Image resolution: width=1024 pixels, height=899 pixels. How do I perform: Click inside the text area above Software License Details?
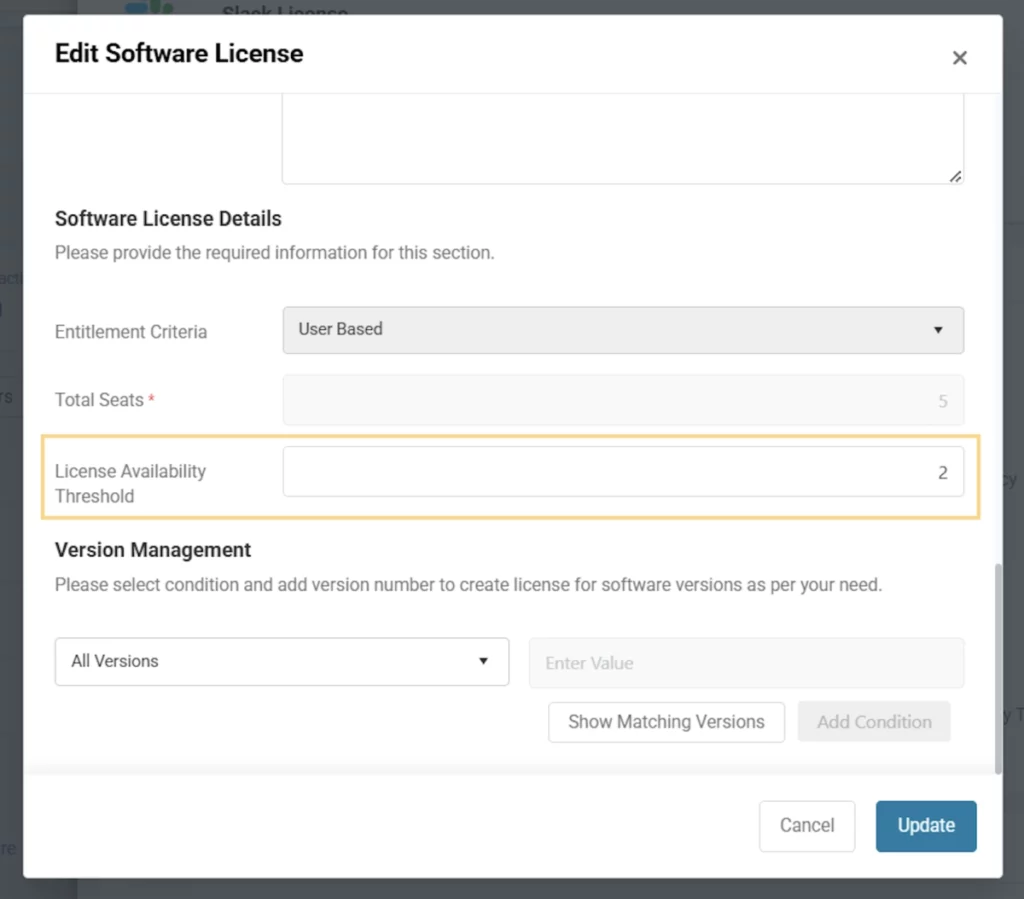point(622,138)
